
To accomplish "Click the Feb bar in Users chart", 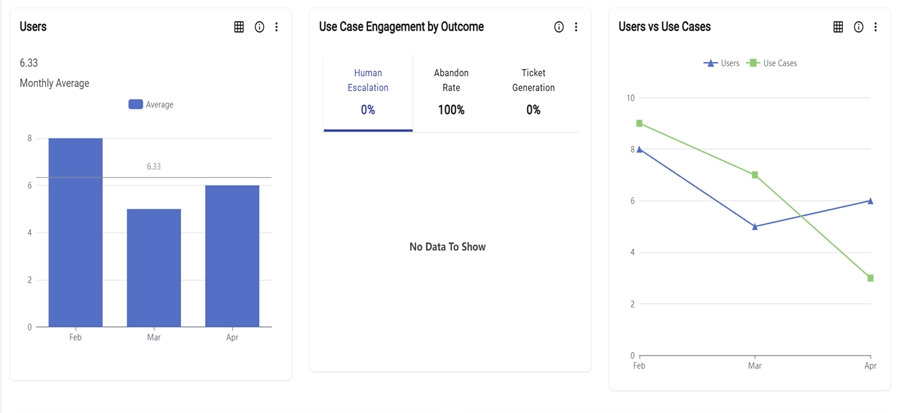I will pos(76,232).
